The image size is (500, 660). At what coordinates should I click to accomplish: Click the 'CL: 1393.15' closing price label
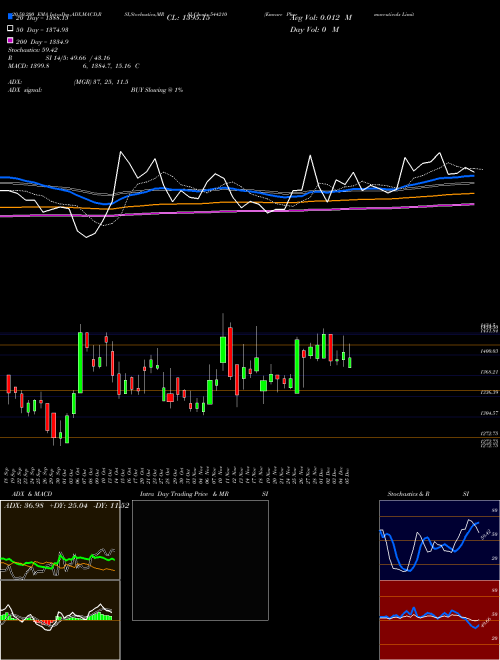[x=188, y=18]
